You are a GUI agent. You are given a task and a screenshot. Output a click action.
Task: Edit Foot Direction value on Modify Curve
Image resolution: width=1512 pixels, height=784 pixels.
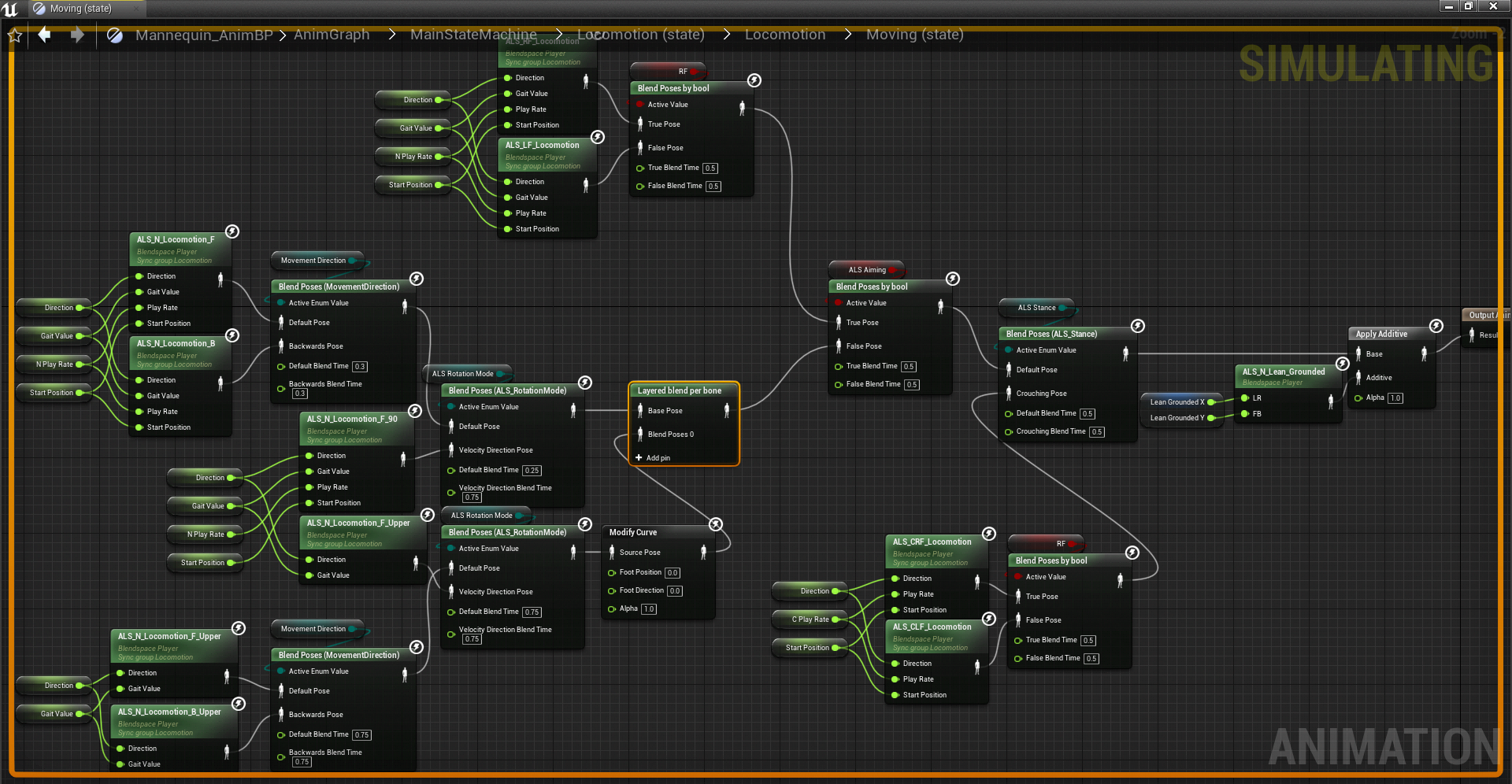(x=675, y=590)
